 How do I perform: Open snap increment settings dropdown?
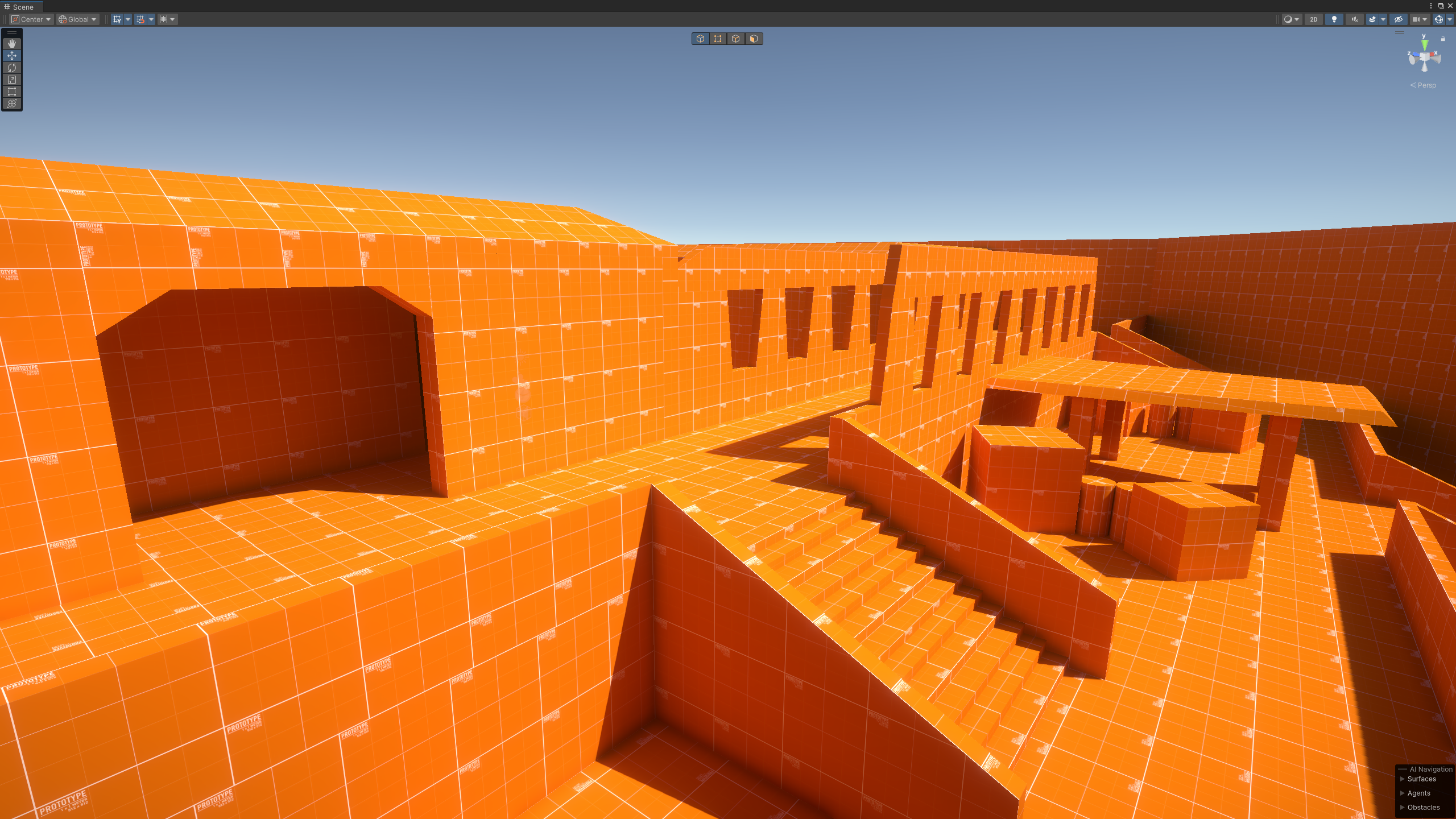pyautogui.click(x=167, y=19)
